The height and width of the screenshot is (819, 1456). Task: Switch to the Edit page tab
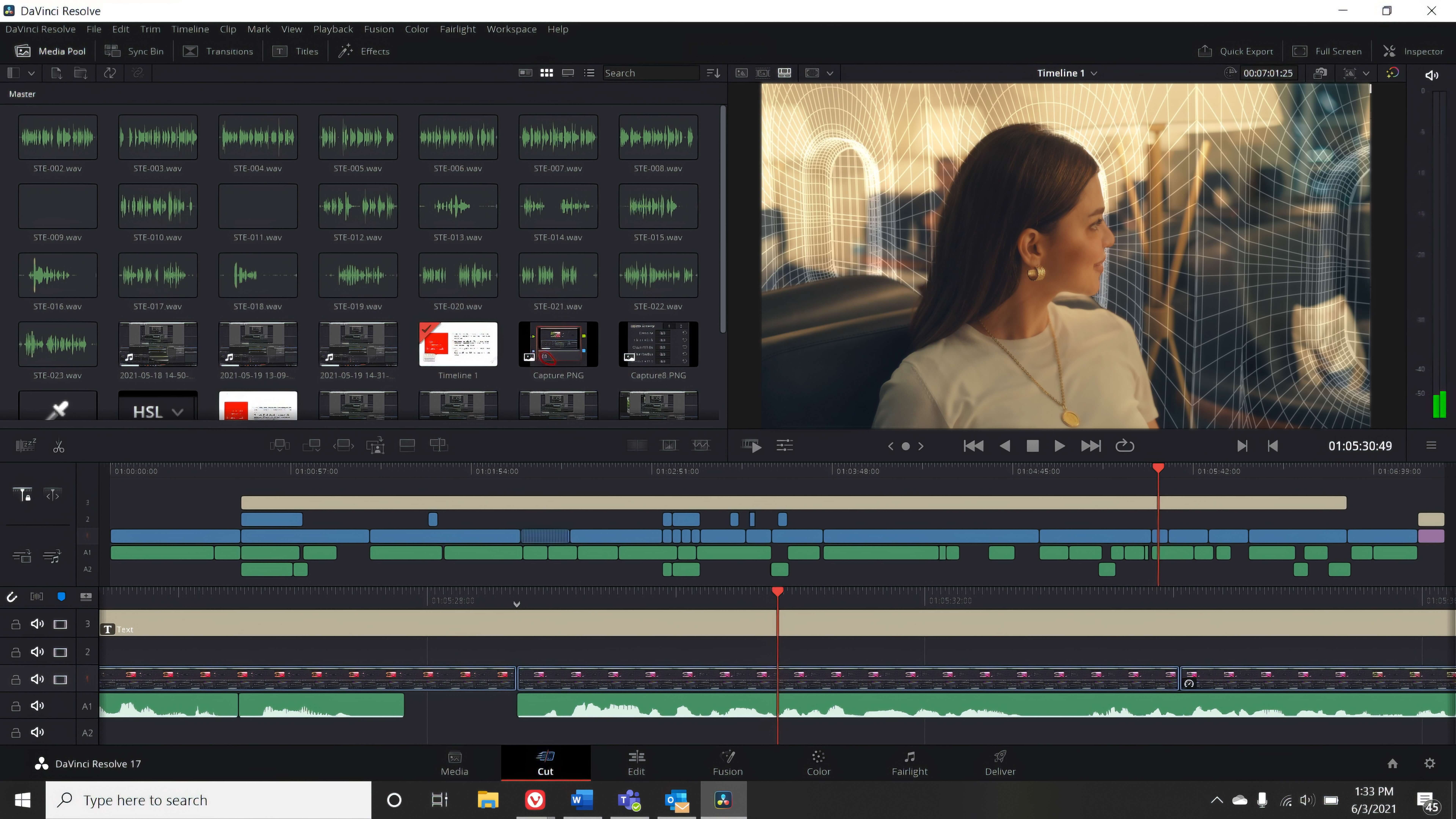[x=636, y=763]
